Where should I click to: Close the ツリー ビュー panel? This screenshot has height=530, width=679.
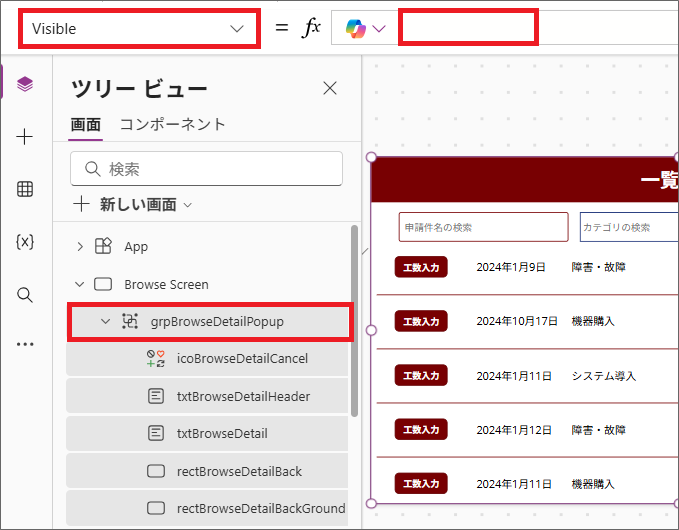tap(330, 89)
